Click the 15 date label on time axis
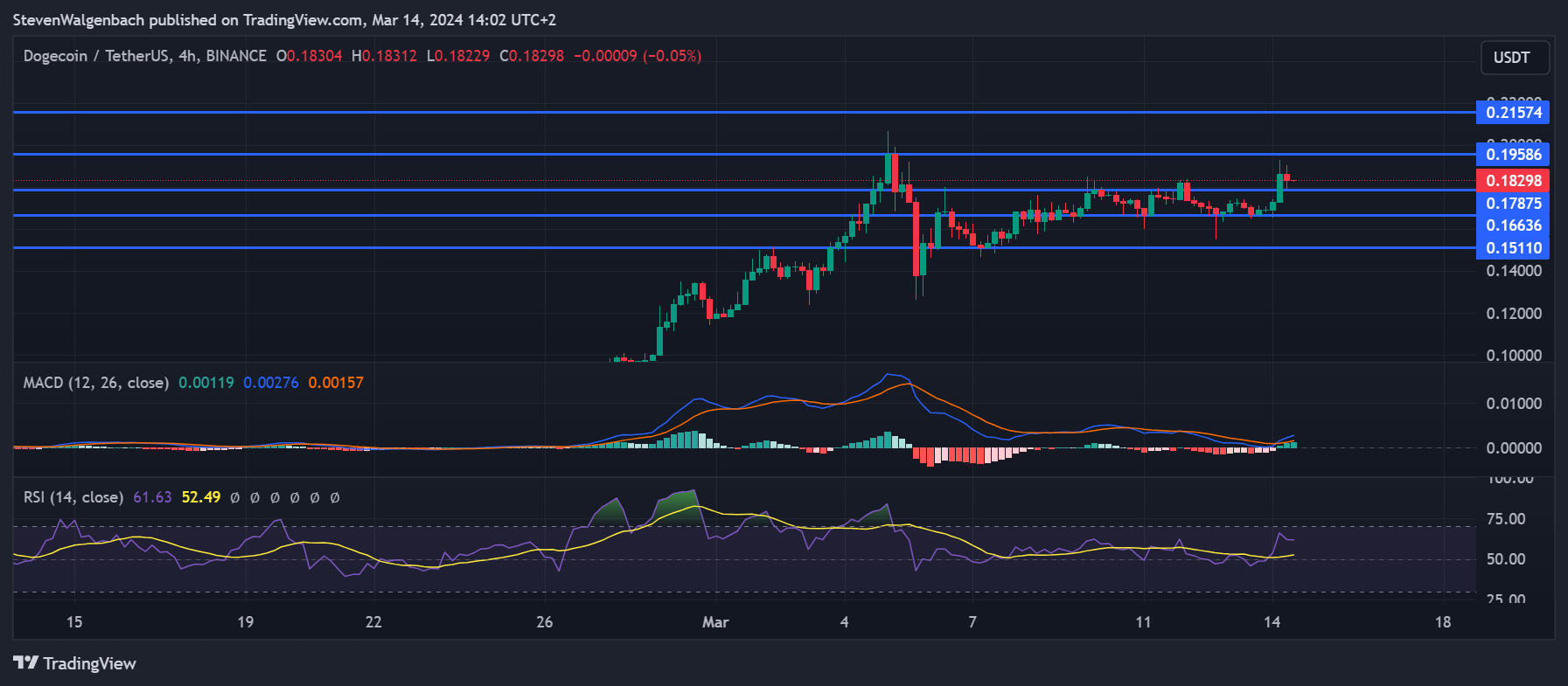This screenshot has width=1568, height=686. tap(74, 622)
